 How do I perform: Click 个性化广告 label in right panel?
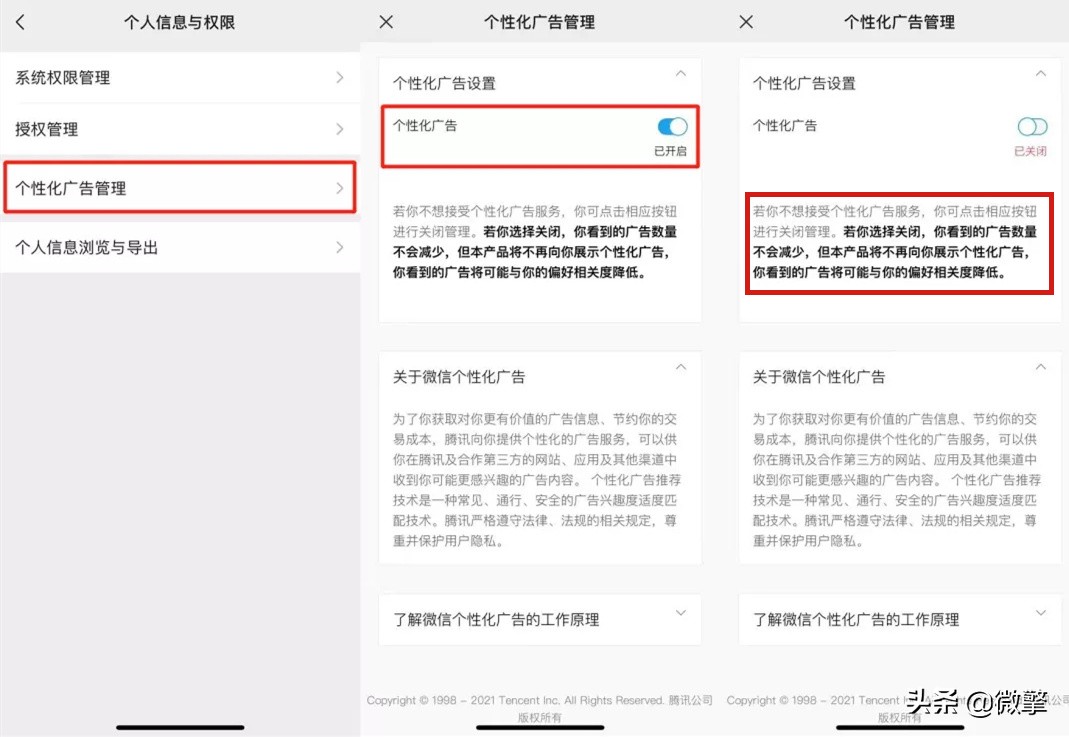785,125
